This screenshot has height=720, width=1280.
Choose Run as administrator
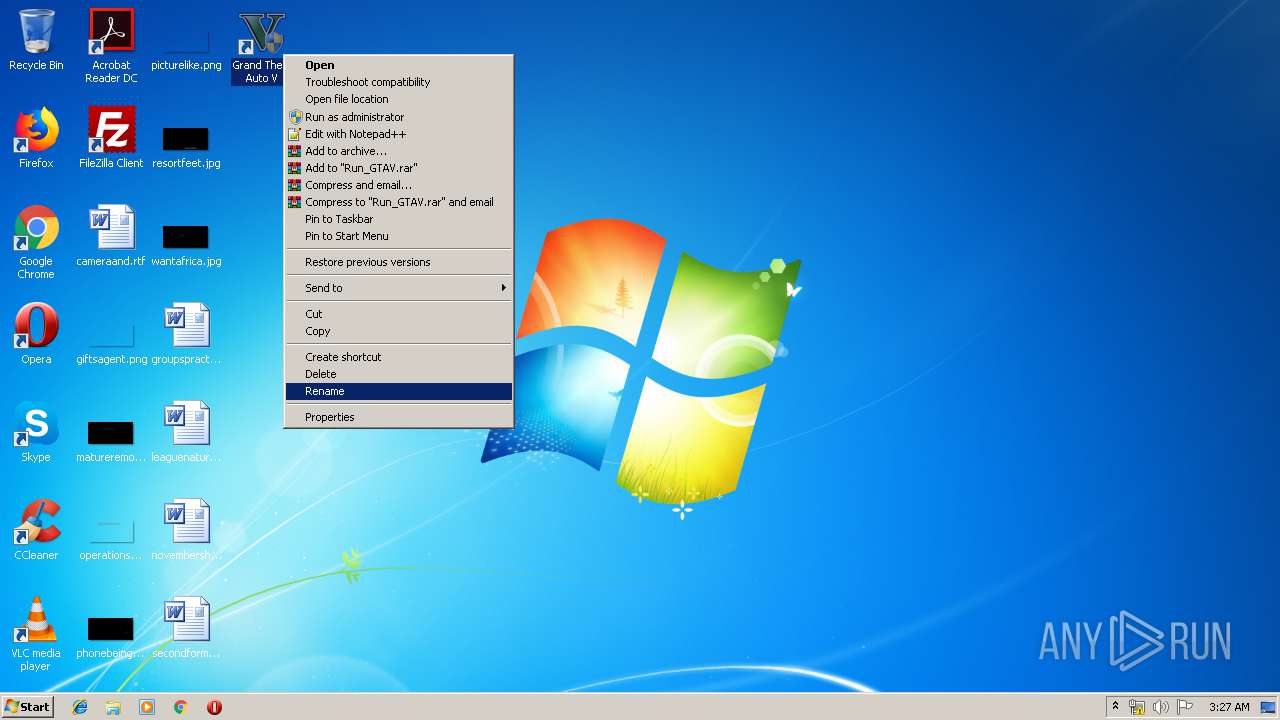tap(399, 117)
